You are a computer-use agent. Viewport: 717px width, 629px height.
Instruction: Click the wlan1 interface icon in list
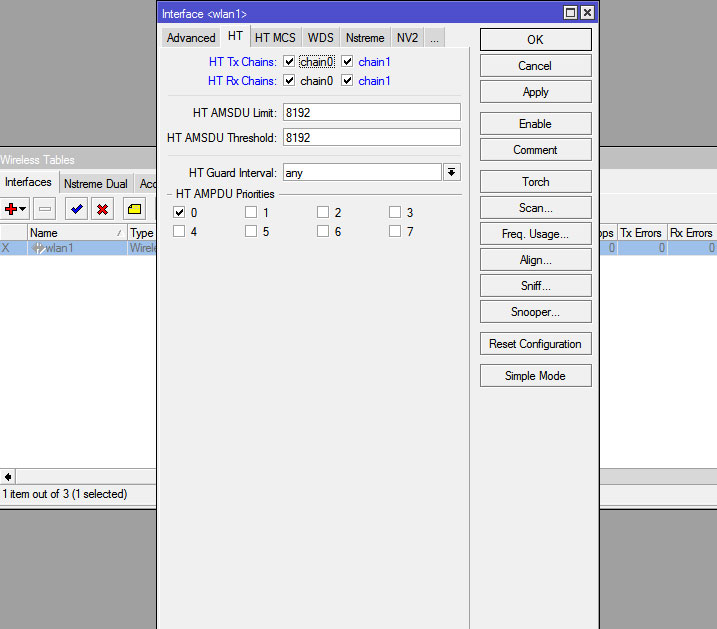coord(38,248)
